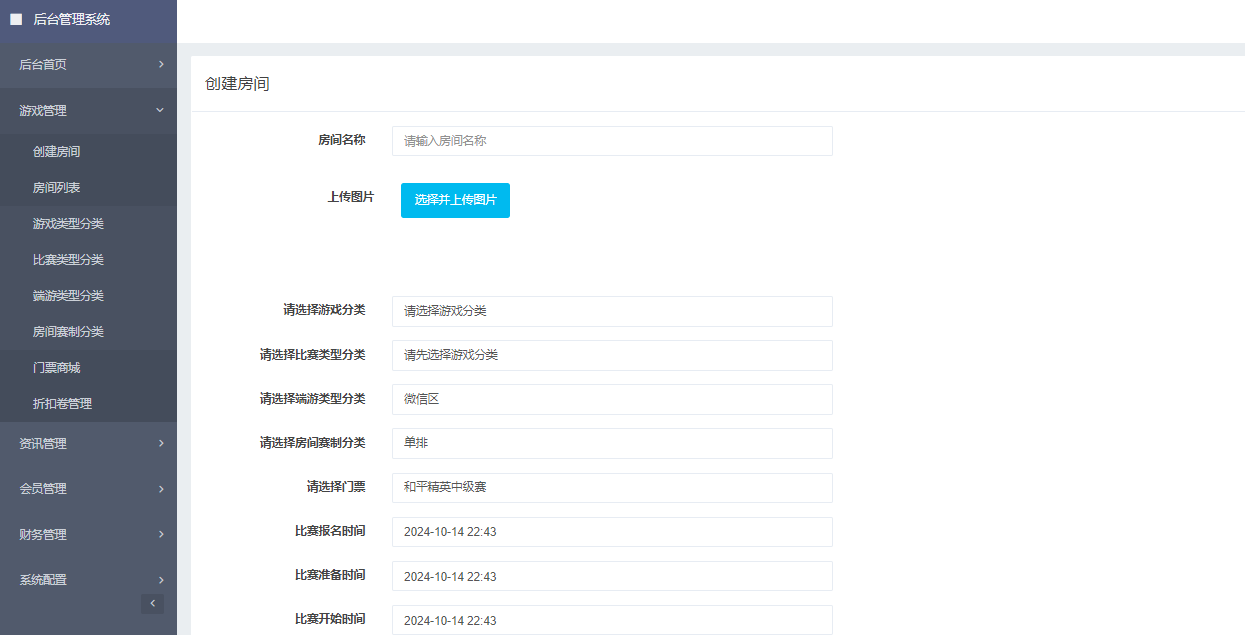Click the 比赛开始时间 date field

click(612, 620)
